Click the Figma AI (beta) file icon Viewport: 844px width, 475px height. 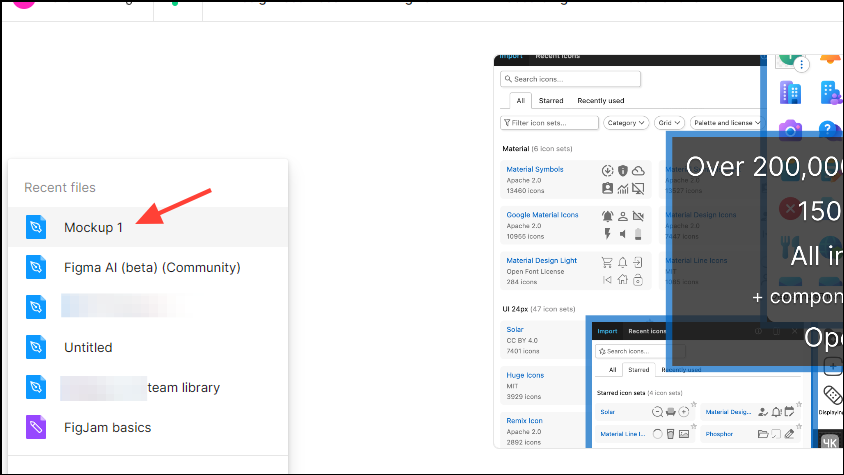[36, 267]
